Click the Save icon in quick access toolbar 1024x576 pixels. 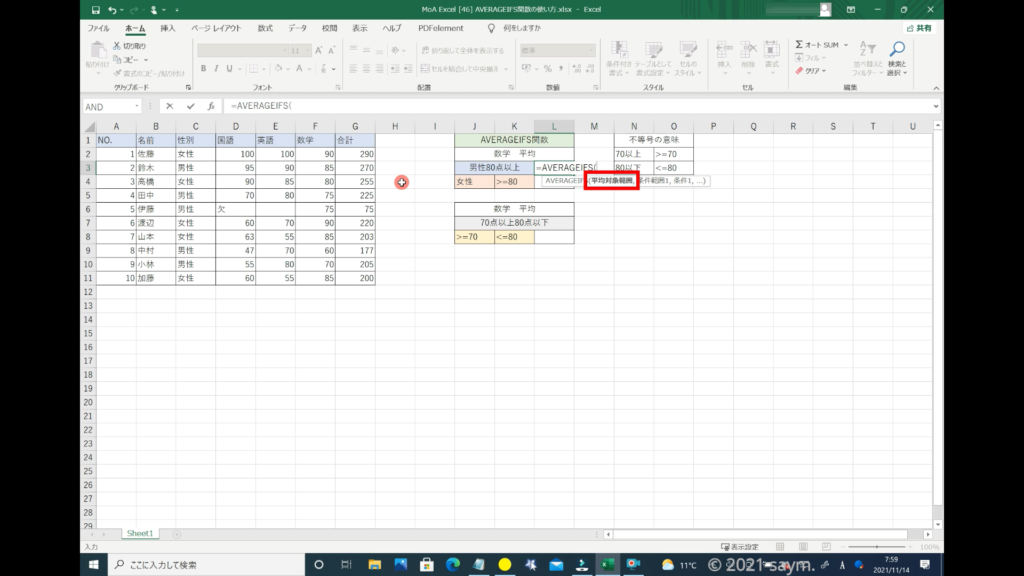point(93,9)
